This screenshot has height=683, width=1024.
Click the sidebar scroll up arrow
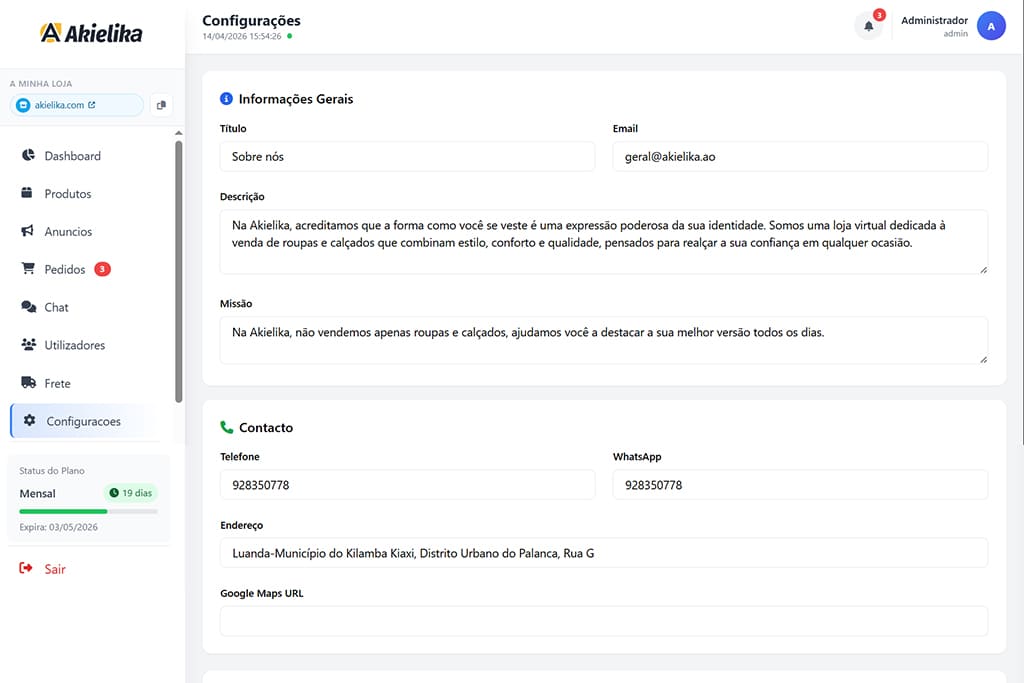pyautogui.click(x=179, y=133)
